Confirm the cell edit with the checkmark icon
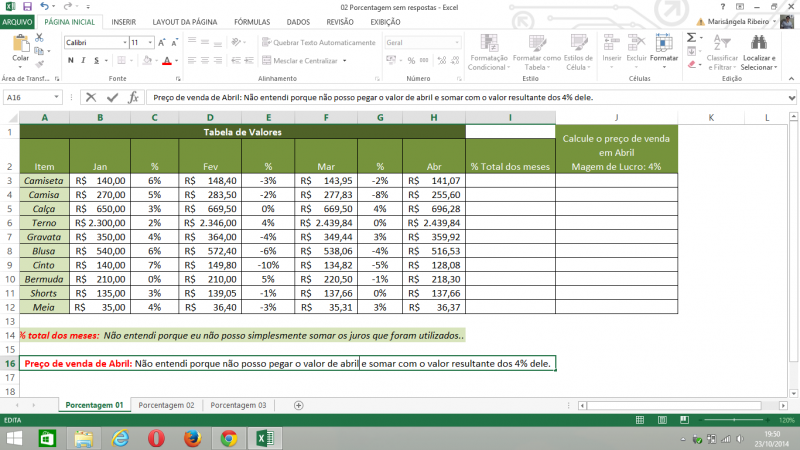 pos(112,97)
